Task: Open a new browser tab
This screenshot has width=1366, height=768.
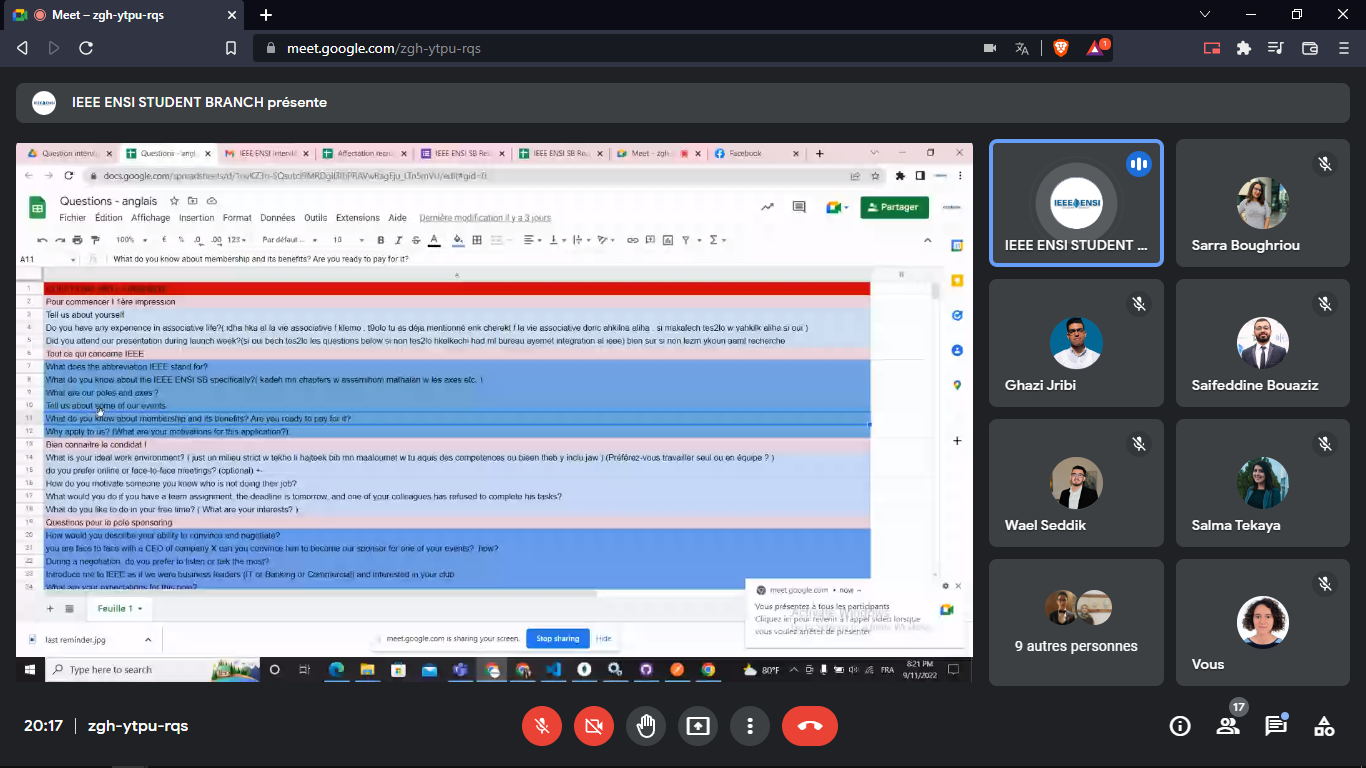Action: point(266,15)
